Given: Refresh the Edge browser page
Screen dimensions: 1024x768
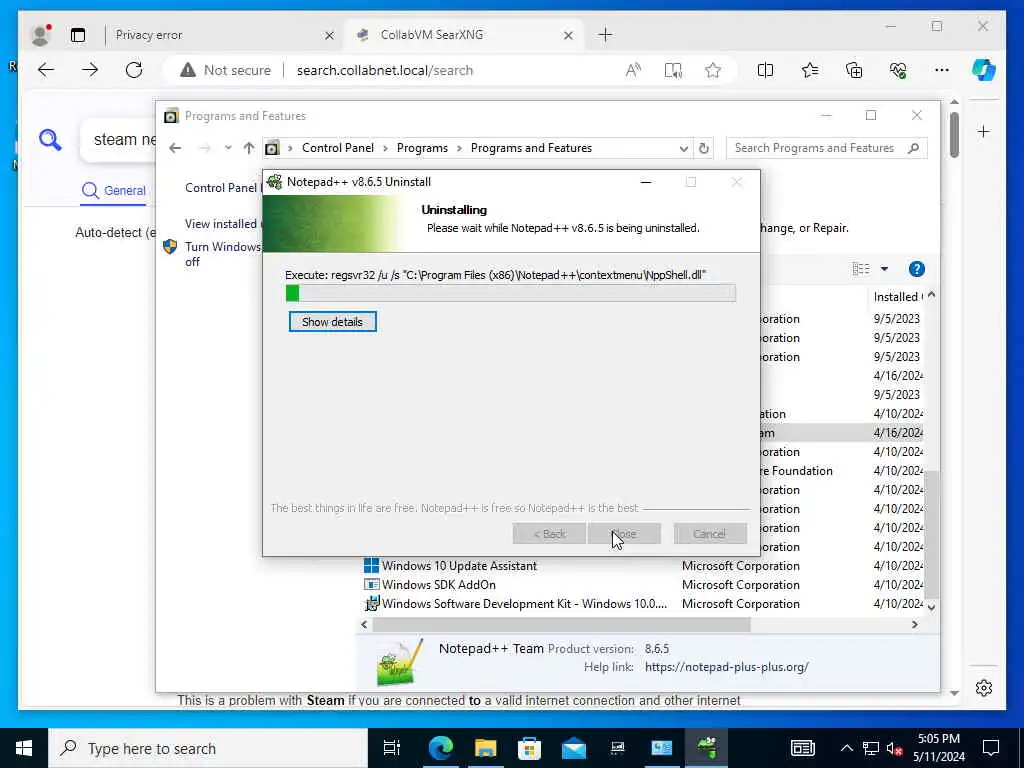Looking at the screenshot, I should [x=134, y=70].
